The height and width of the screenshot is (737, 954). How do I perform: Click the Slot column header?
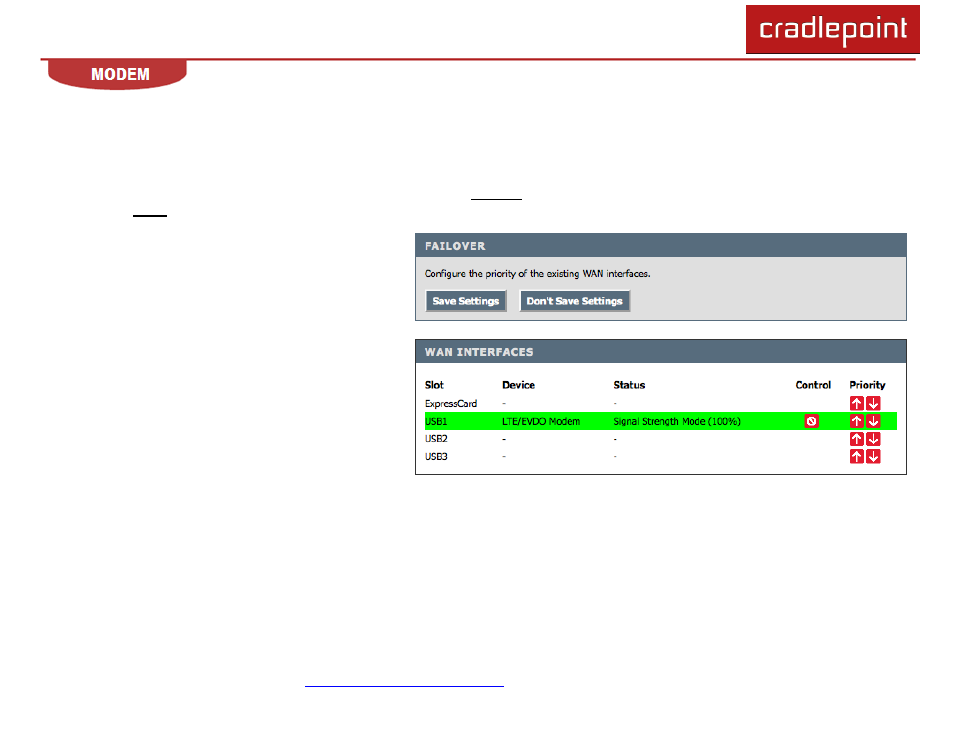coord(434,385)
